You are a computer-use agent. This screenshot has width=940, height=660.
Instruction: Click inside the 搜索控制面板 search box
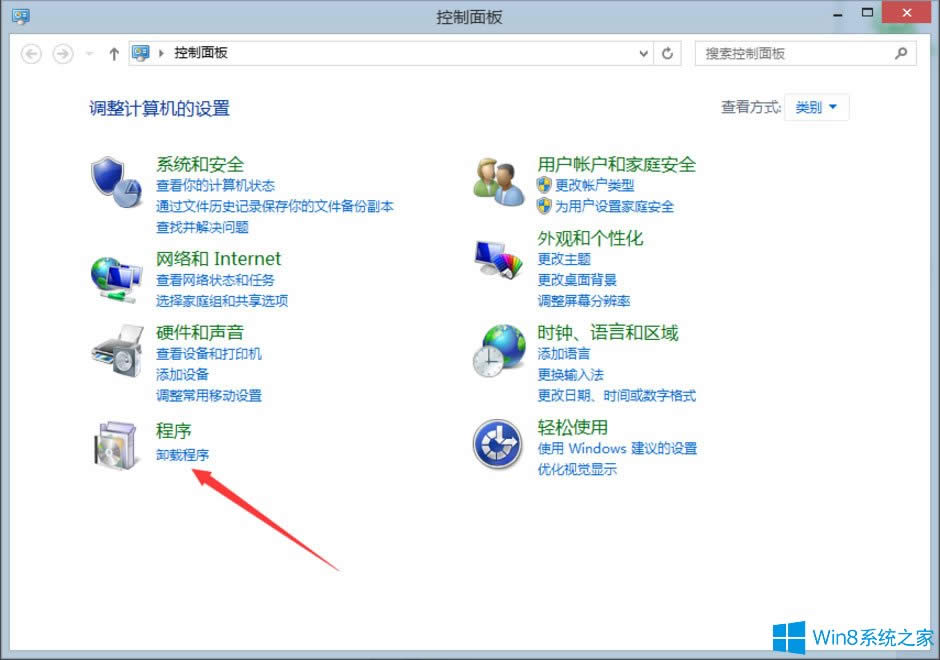tap(790, 53)
